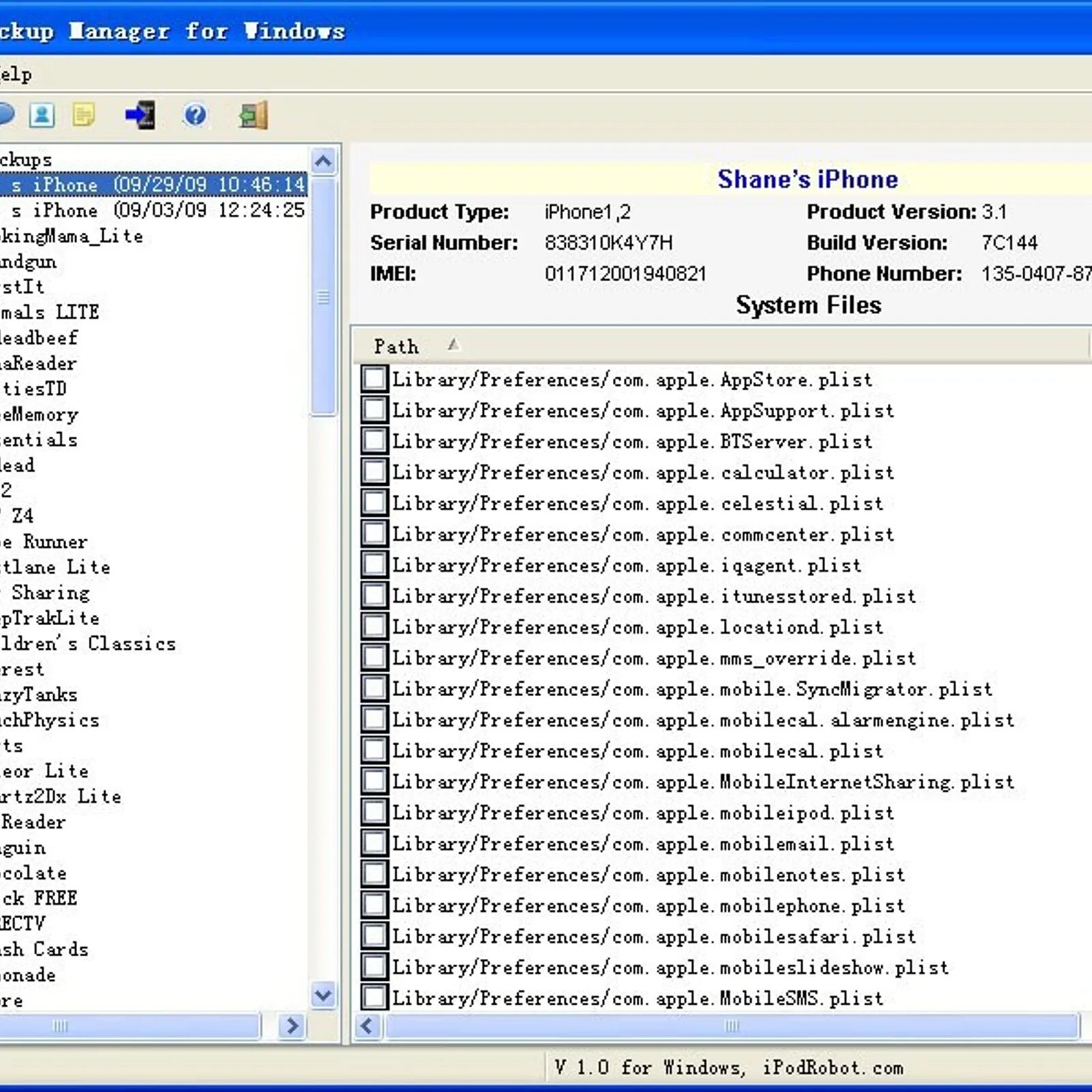Tick checkbox for com.apple.MobileInternetSharing.plist

click(374, 781)
